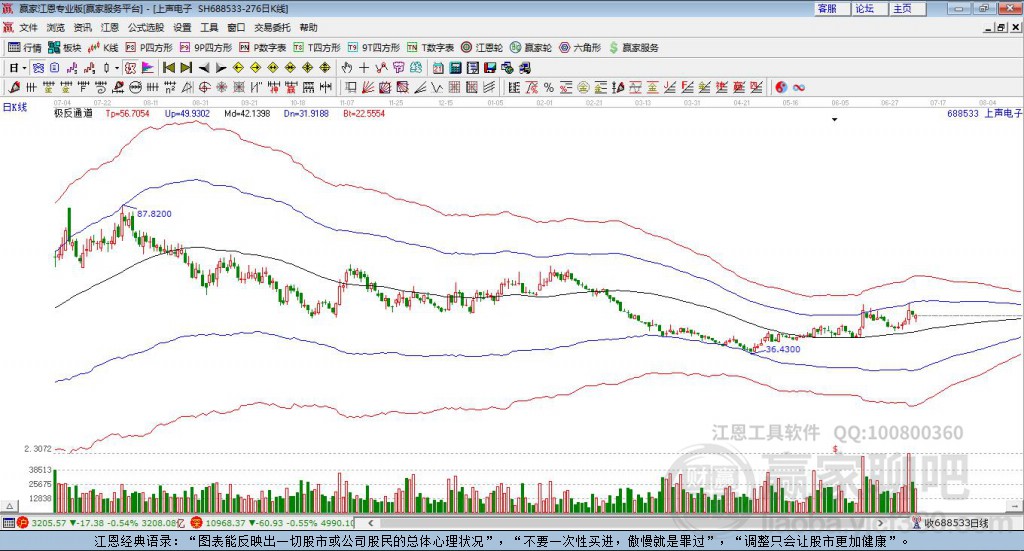The width and height of the screenshot is (1024, 551).
Task: Click the 深 Shenzhen index badge
Action: click(196, 523)
